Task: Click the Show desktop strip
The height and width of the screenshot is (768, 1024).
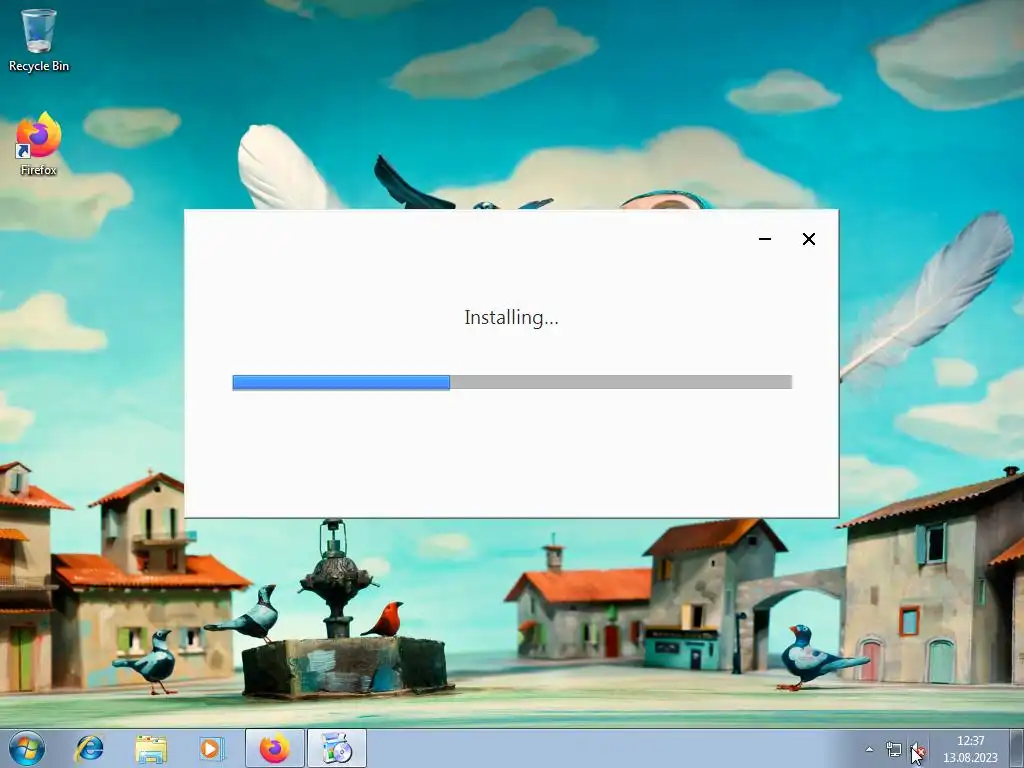Action: (x=1017, y=749)
